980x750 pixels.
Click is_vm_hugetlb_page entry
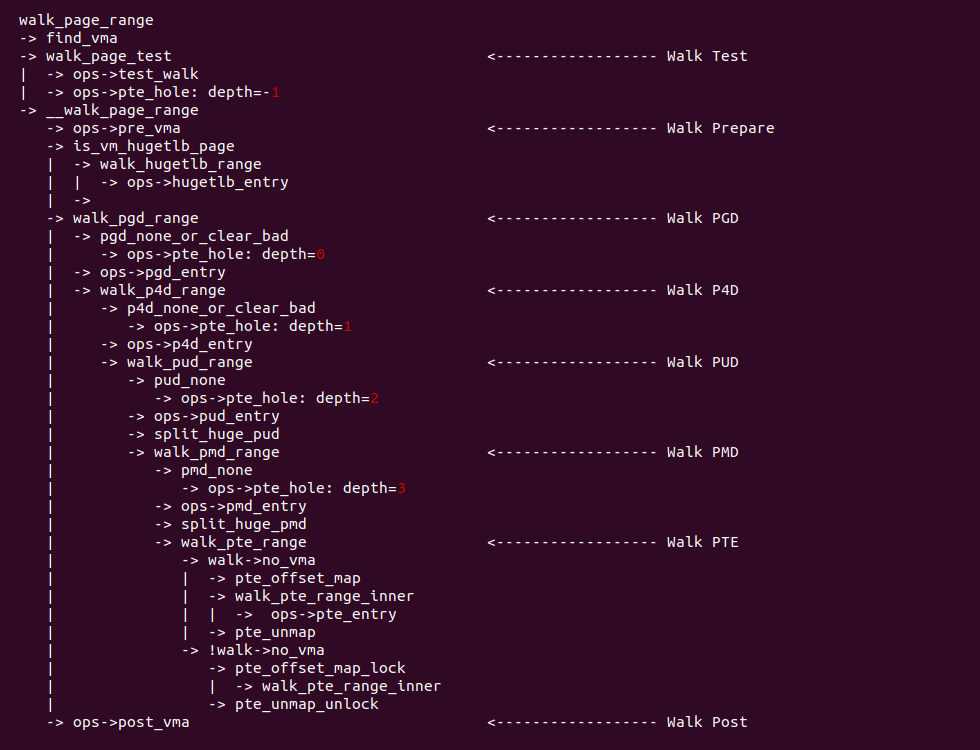point(153,146)
